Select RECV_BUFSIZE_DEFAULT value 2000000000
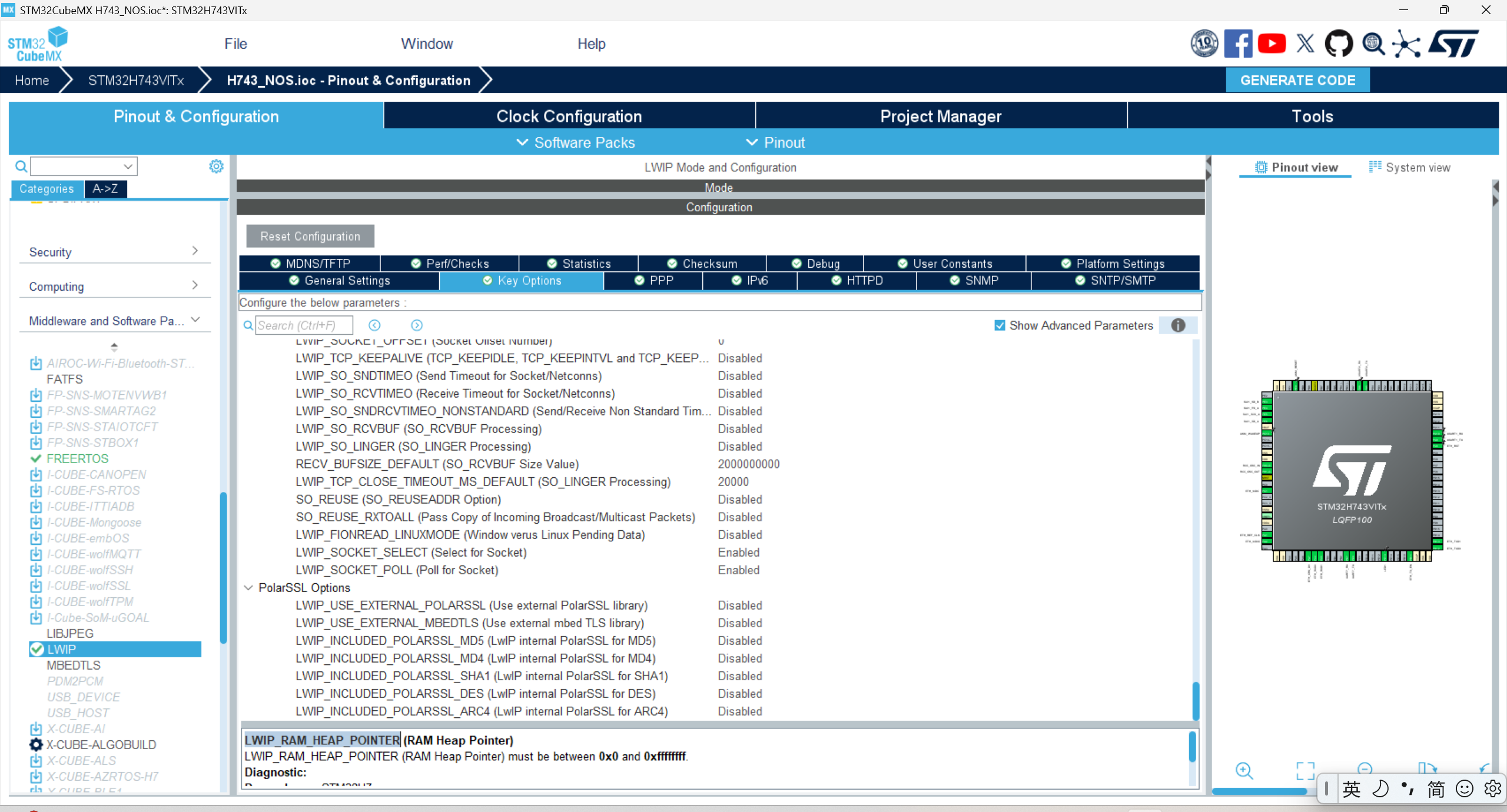The image size is (1507, 812). (749, 464)
